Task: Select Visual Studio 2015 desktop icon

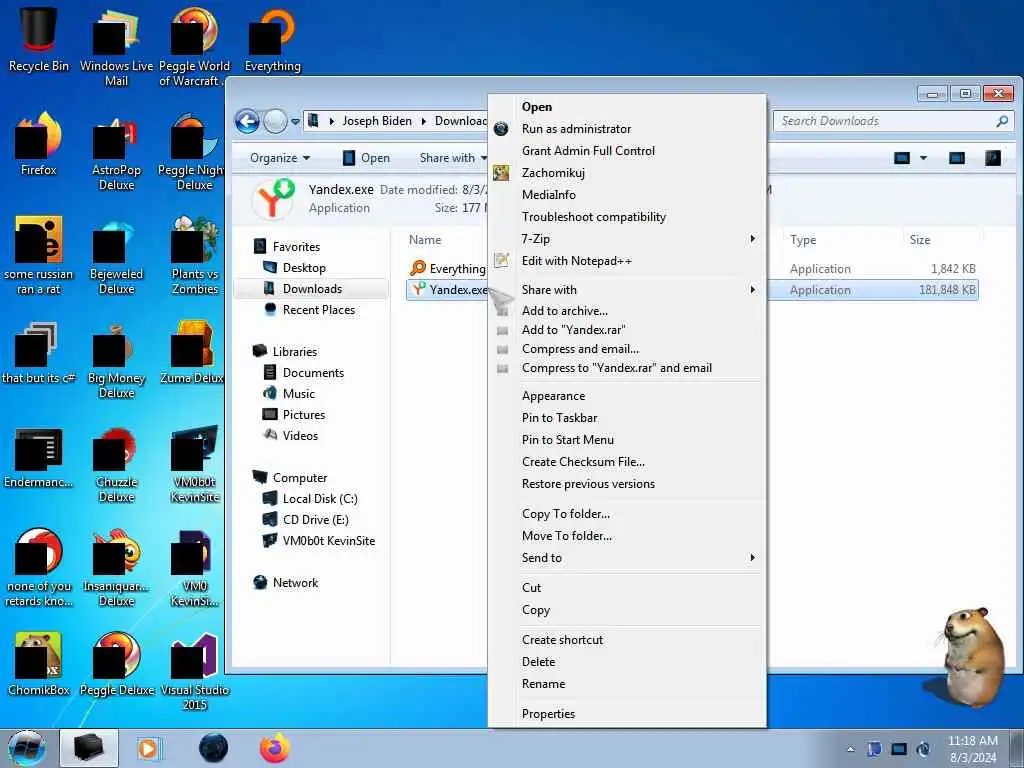Action: coord(195,671)
